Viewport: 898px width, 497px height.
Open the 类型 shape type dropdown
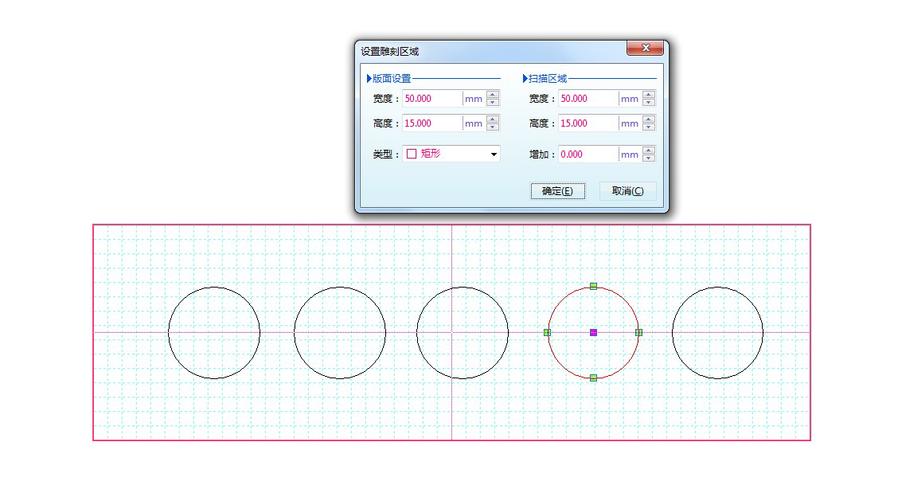tap(493, 155)
